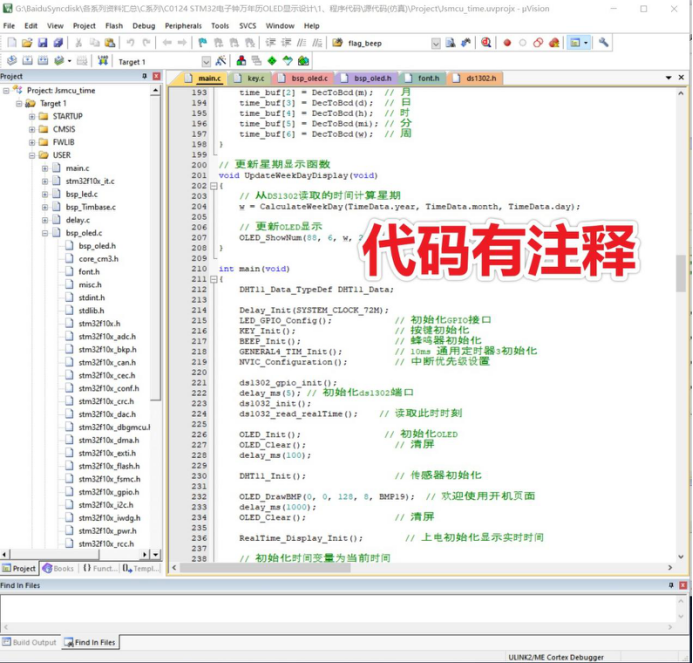Insert breakpoint red dot icon

tap(507, 43)
